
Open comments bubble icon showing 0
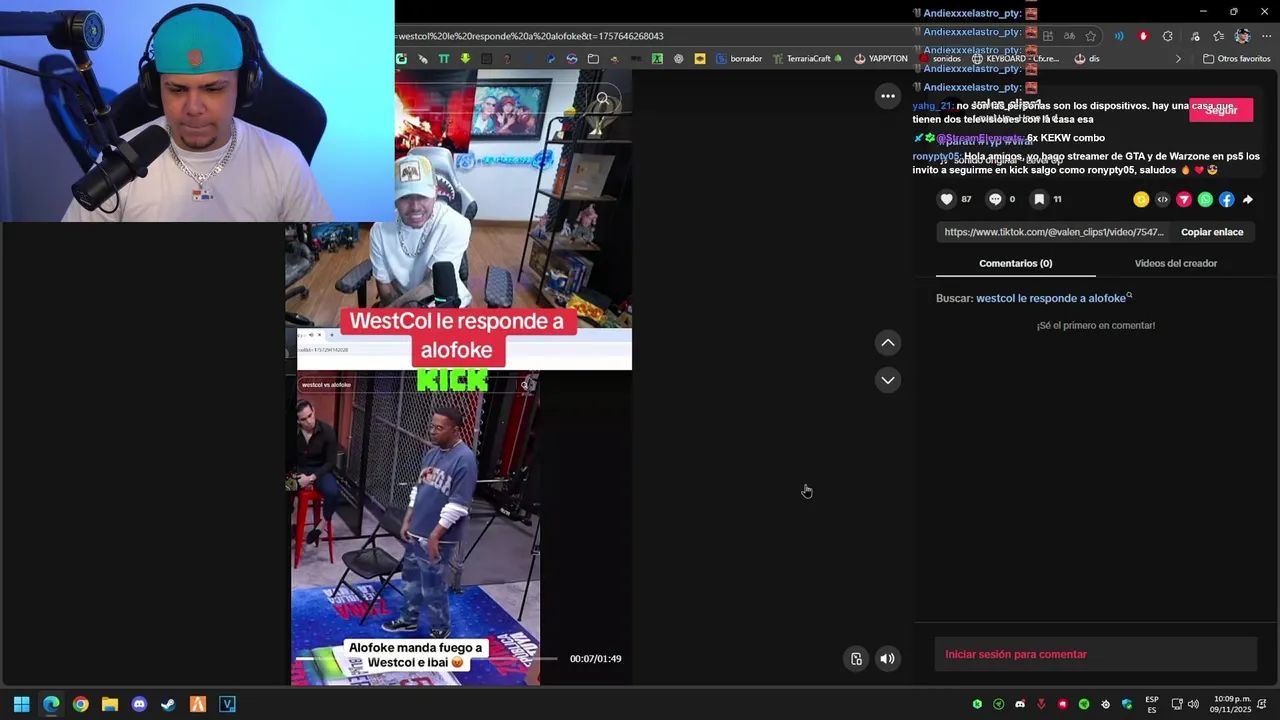click(994, 199)
